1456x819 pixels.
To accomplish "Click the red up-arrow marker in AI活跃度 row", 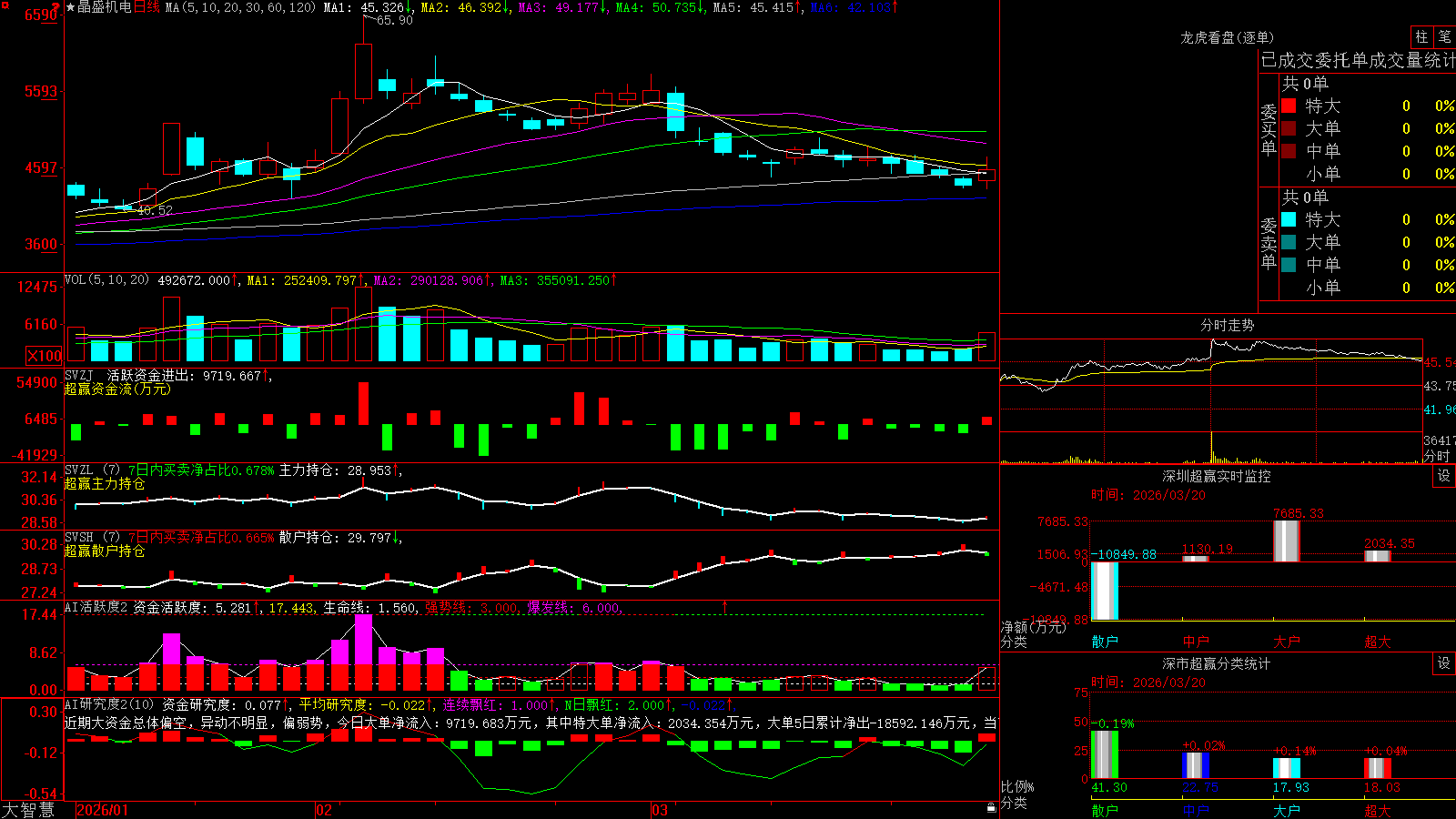I will coord(725,606).
